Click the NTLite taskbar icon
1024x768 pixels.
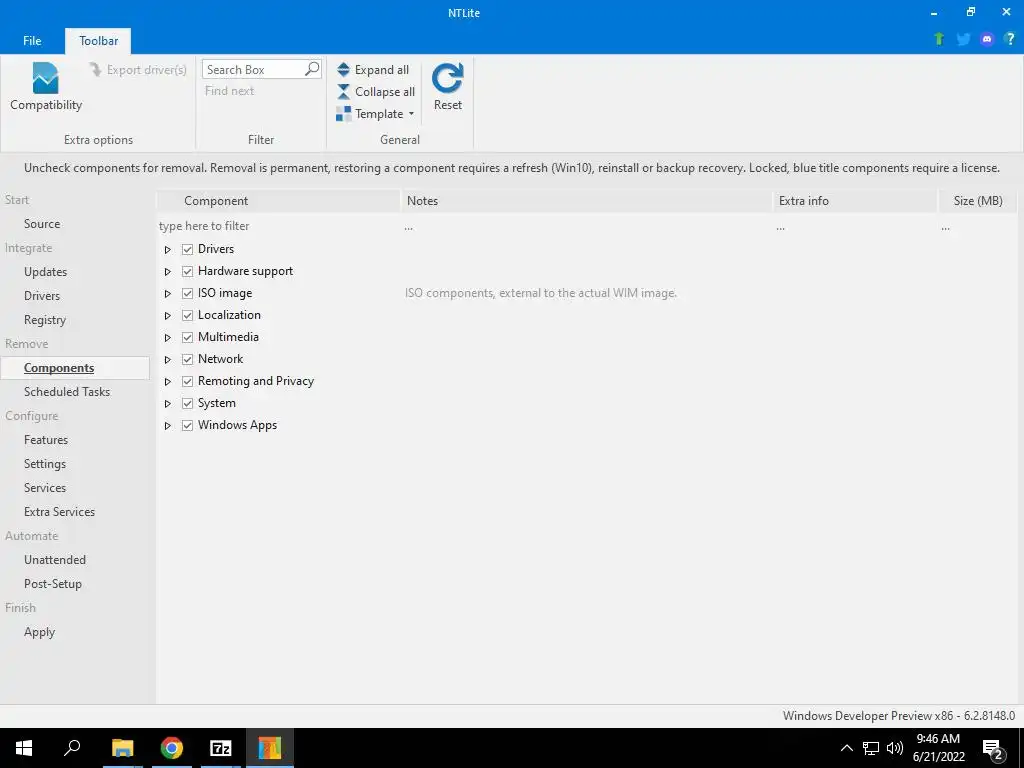[x=270, y=748]
